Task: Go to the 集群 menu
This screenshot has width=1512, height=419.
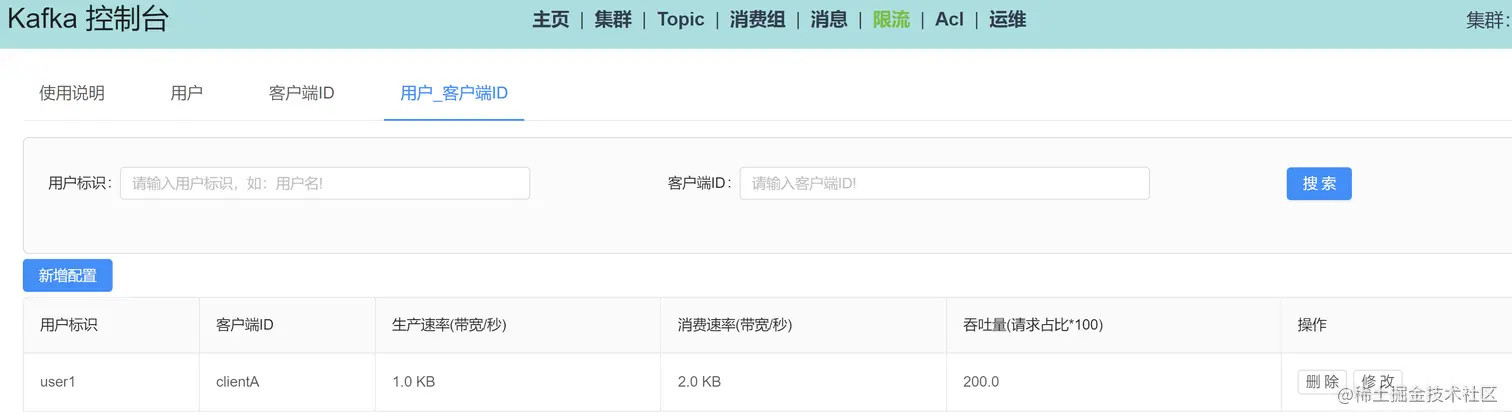Action: point(613,19)
